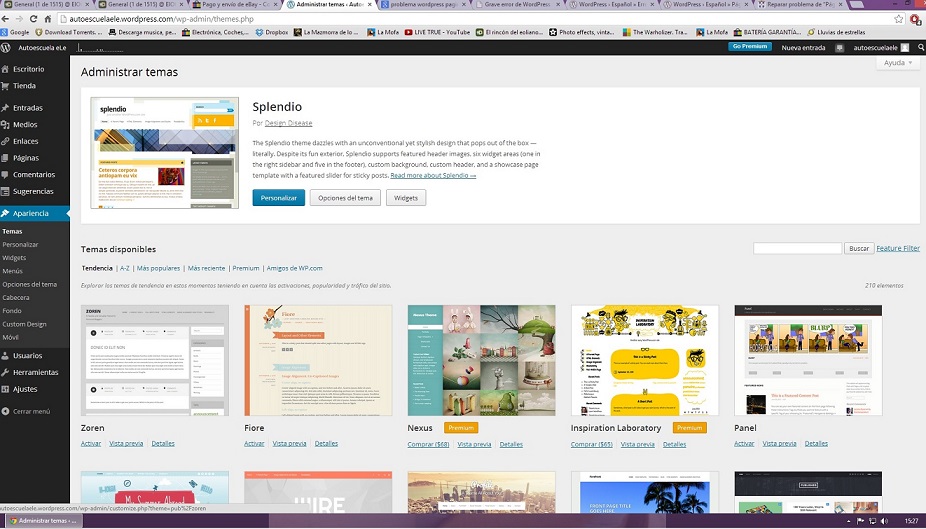The width and height of the screenshot is (926, 529).
Task: Open Design Disease author link
Action: click(288, 123)
